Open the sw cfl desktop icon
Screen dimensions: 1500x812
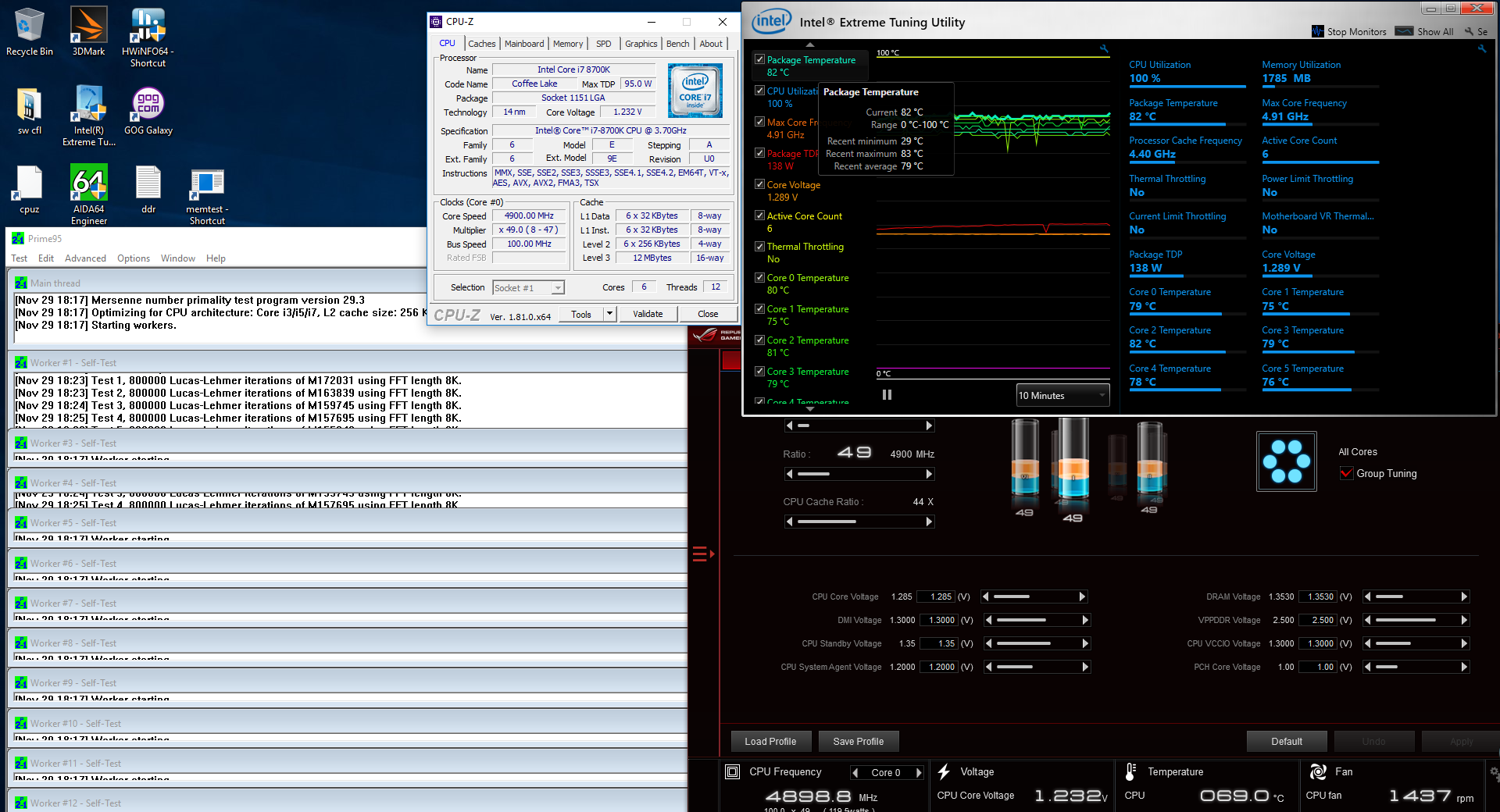click(30, 110)
